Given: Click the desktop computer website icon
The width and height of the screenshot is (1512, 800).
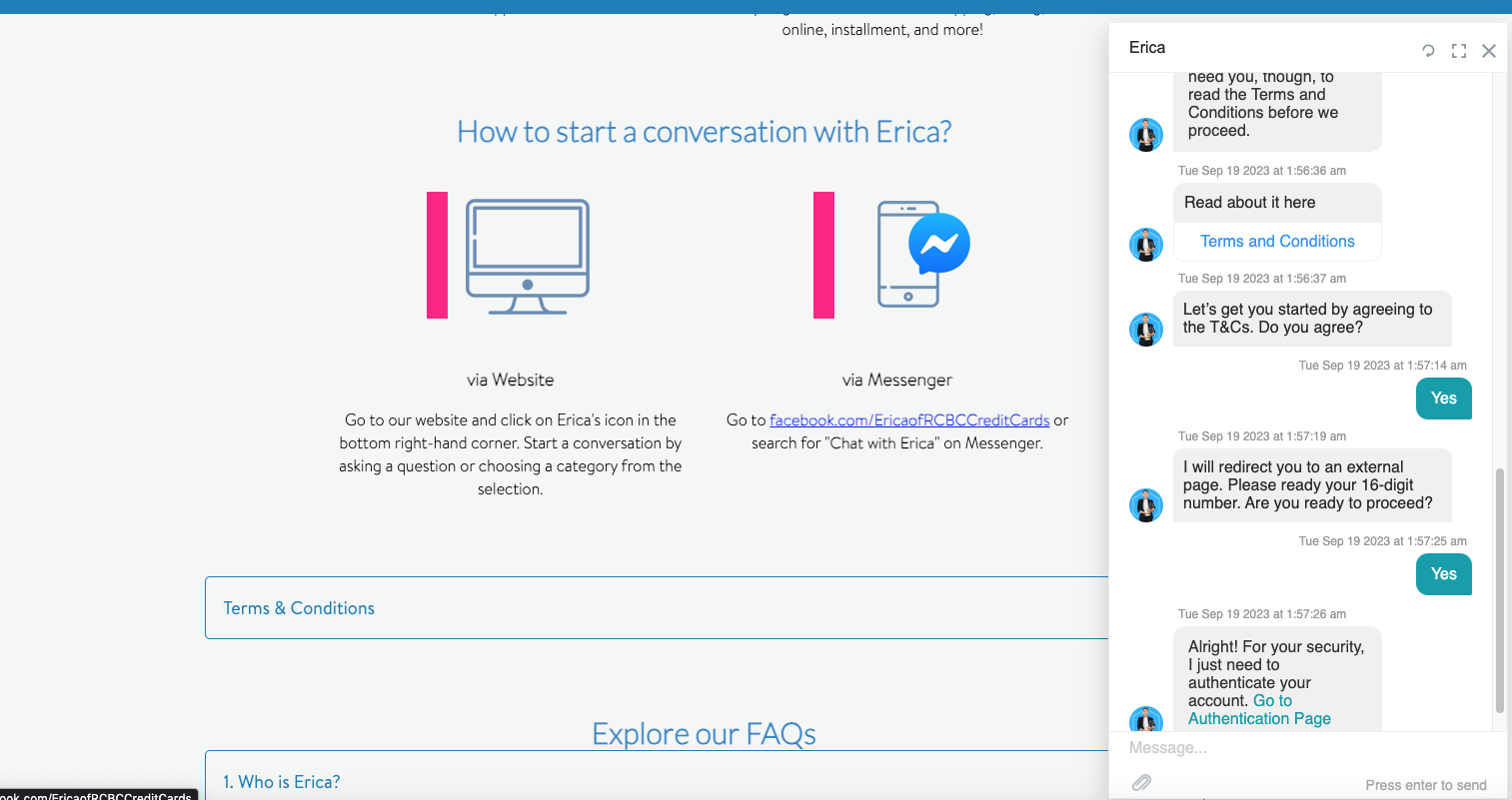Looking at the screenshot, I should point(528,257).
